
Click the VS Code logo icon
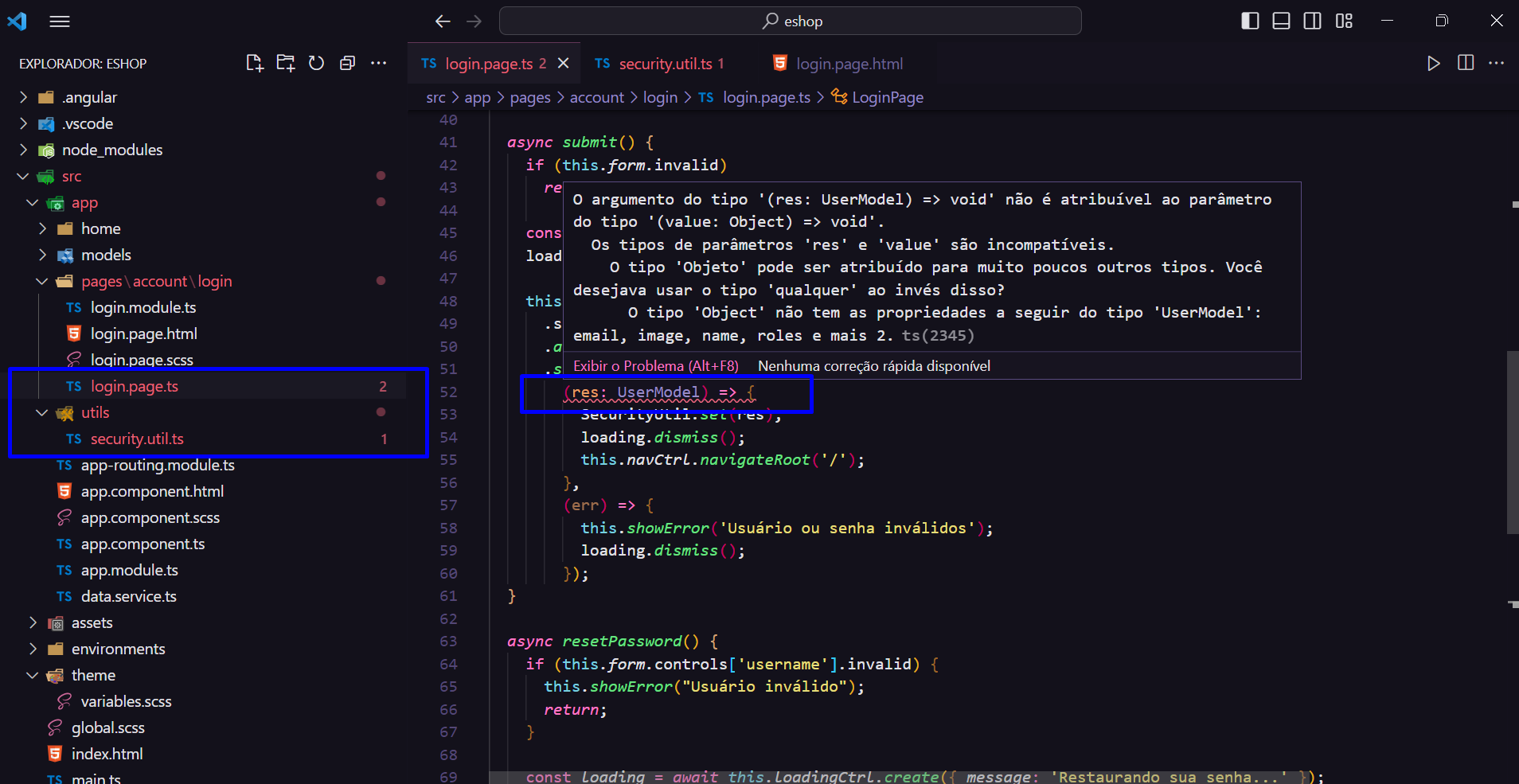point(17,21)
